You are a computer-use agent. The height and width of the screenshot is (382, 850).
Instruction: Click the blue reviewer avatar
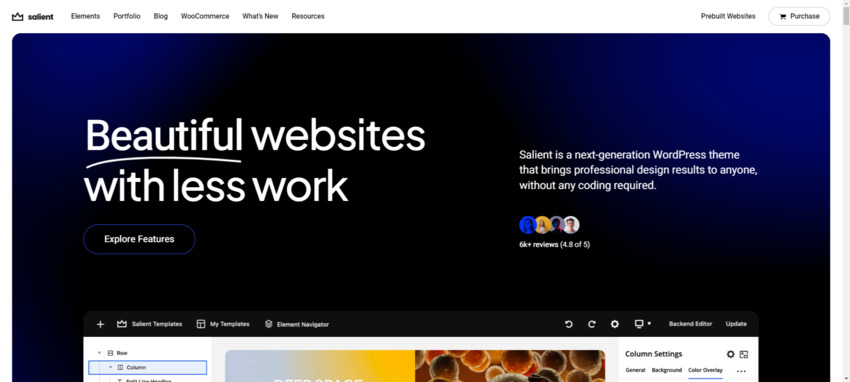(527, 225)
